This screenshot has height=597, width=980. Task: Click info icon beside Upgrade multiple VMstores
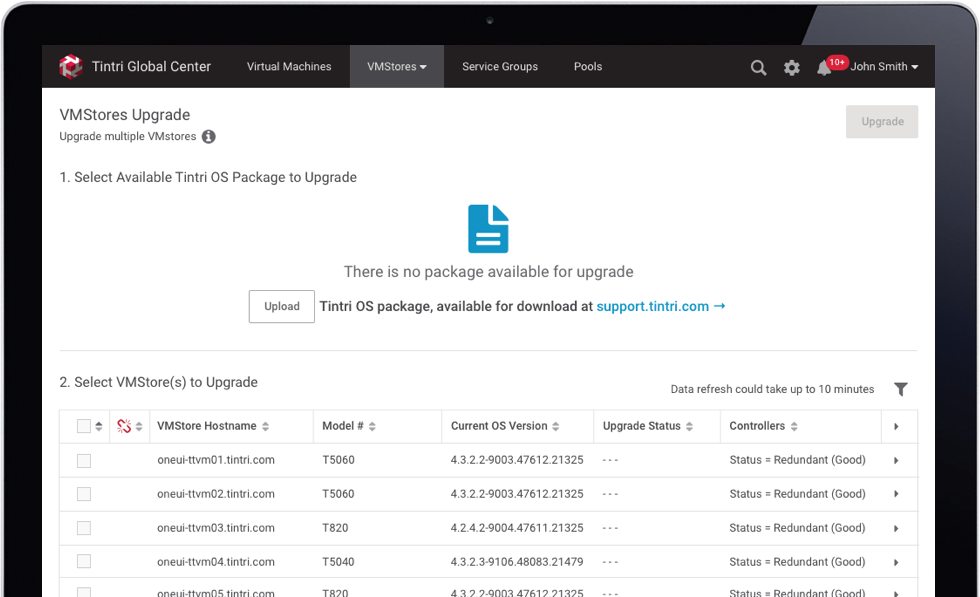pyautogui.click(x=209, y=136)
